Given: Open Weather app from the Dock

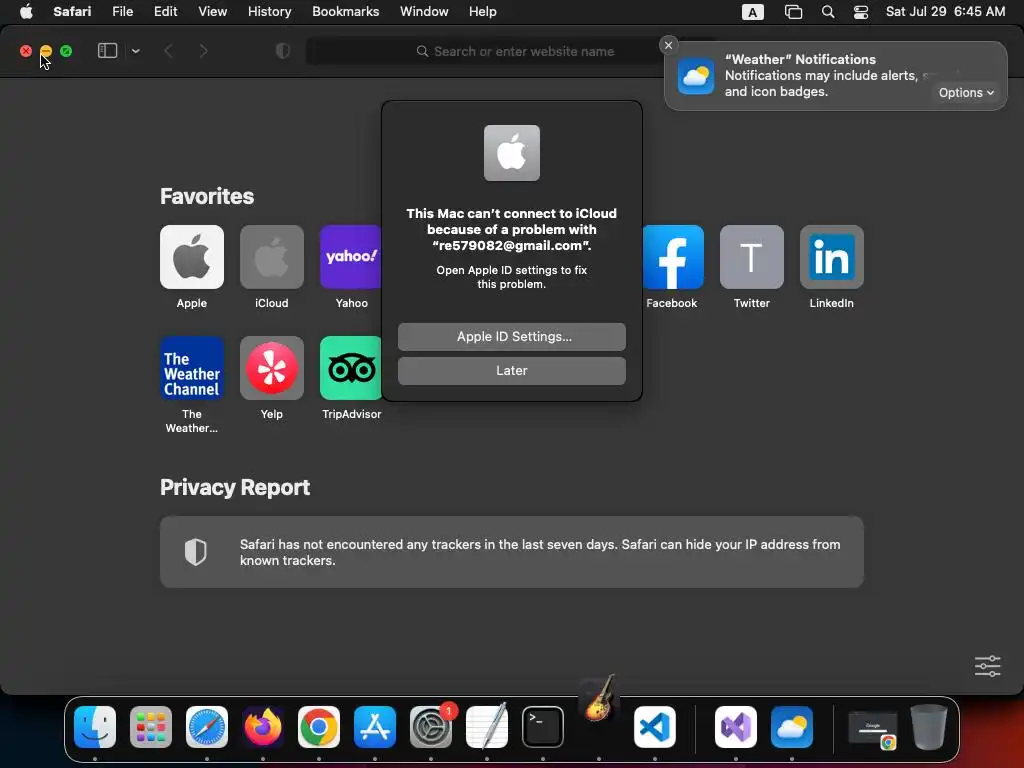Looking at the screenshot, I should 792,727.
